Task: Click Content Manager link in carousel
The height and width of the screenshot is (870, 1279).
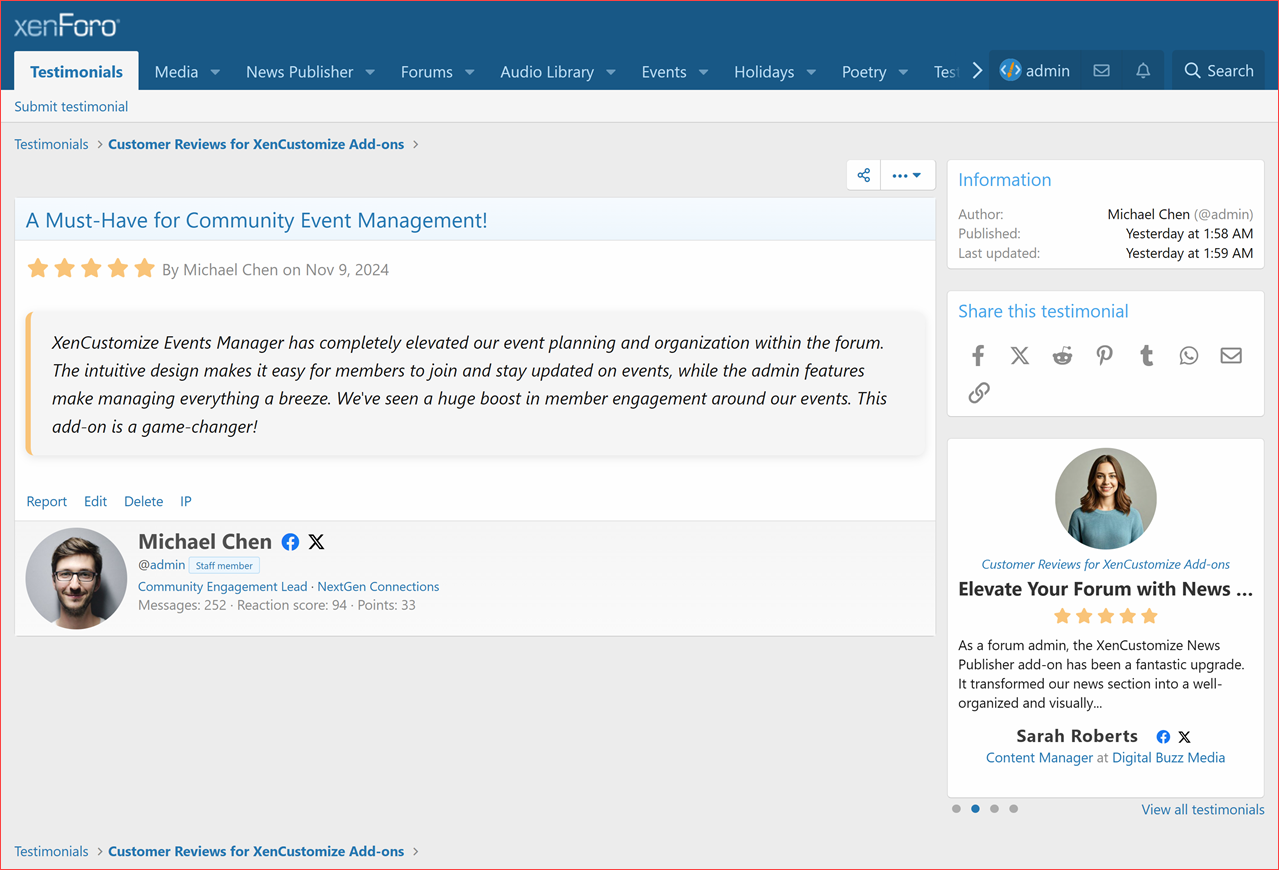Action: coord(1039,758)
